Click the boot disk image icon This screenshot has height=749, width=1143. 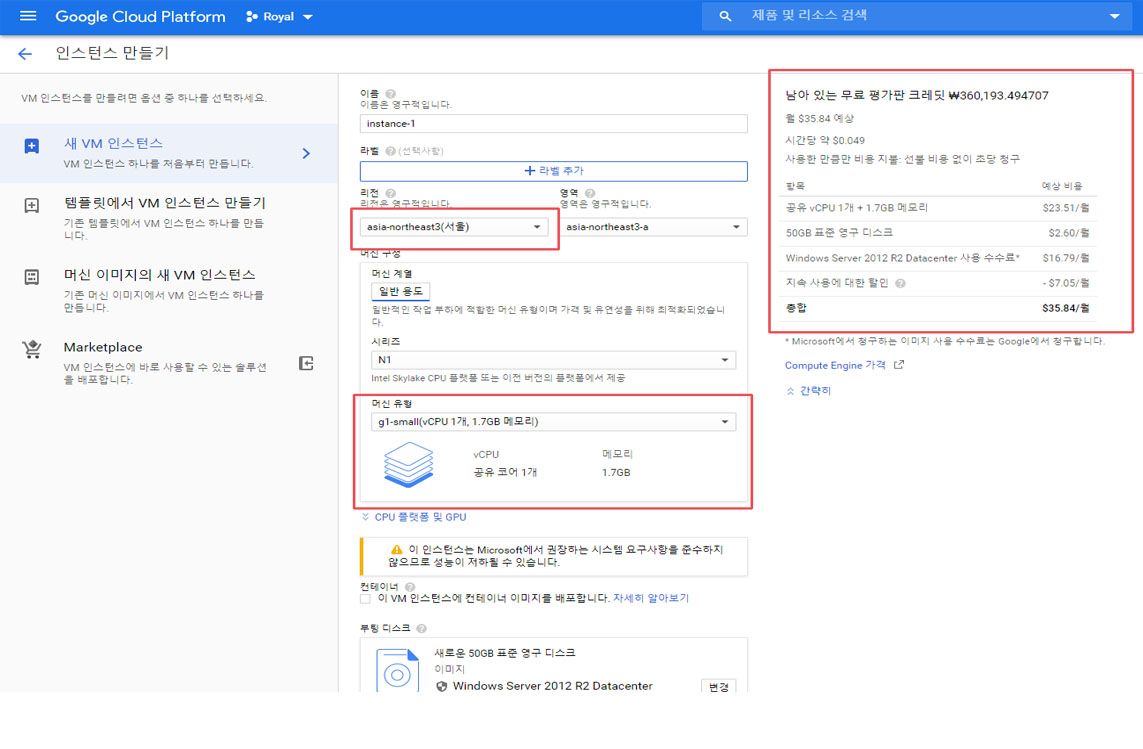click(397, 671)
